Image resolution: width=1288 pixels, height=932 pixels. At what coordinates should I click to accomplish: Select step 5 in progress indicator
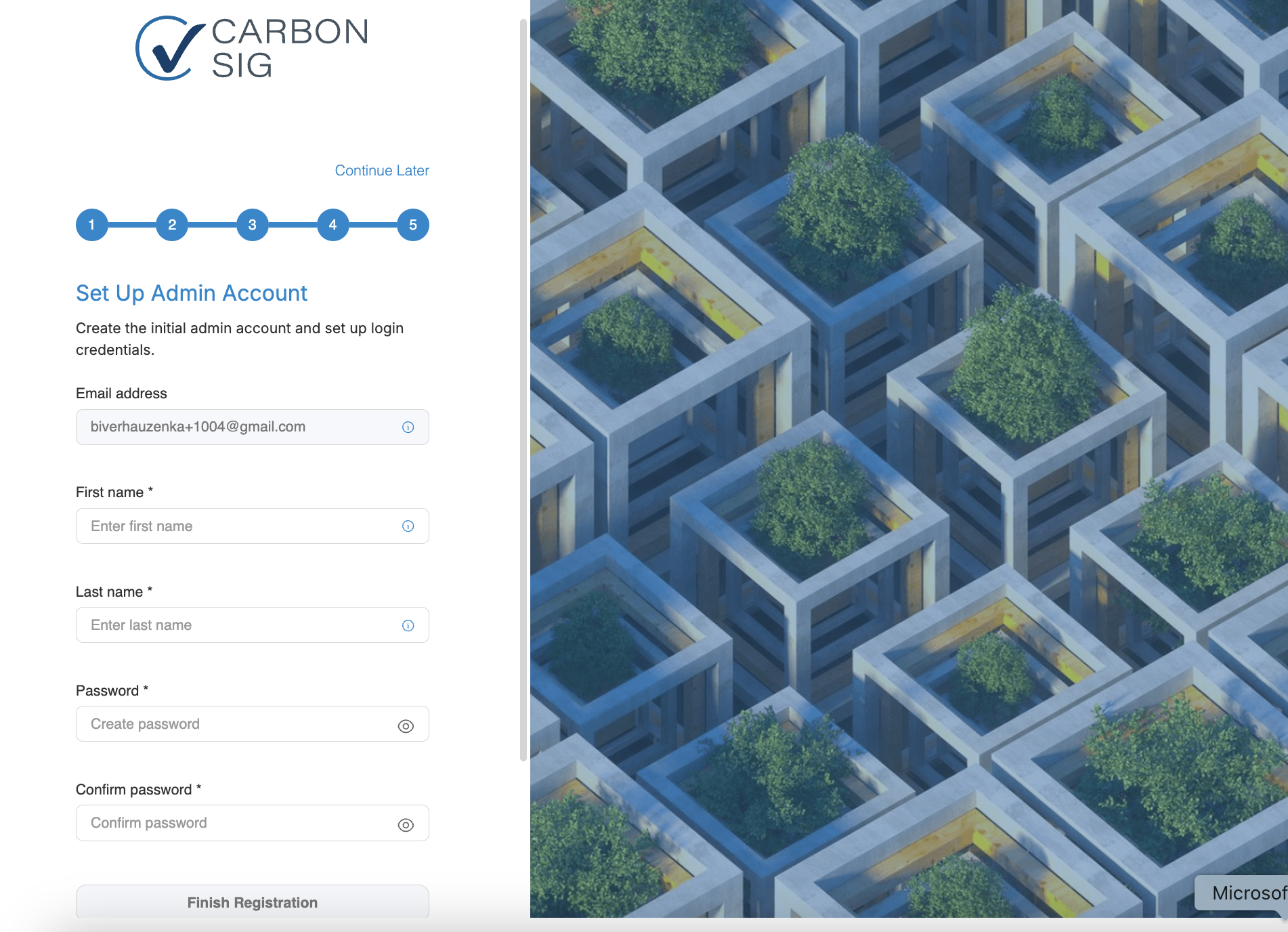(x=413, y=225)
